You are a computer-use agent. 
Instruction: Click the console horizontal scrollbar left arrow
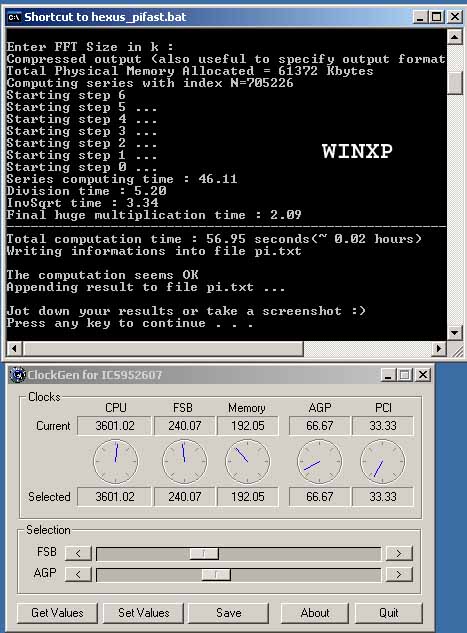point(14,348)
